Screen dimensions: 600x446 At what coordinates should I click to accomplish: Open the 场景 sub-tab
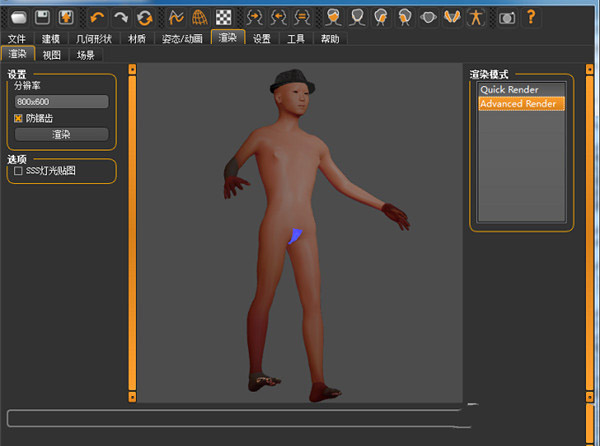pyautogui.click(x=86, y=55)
